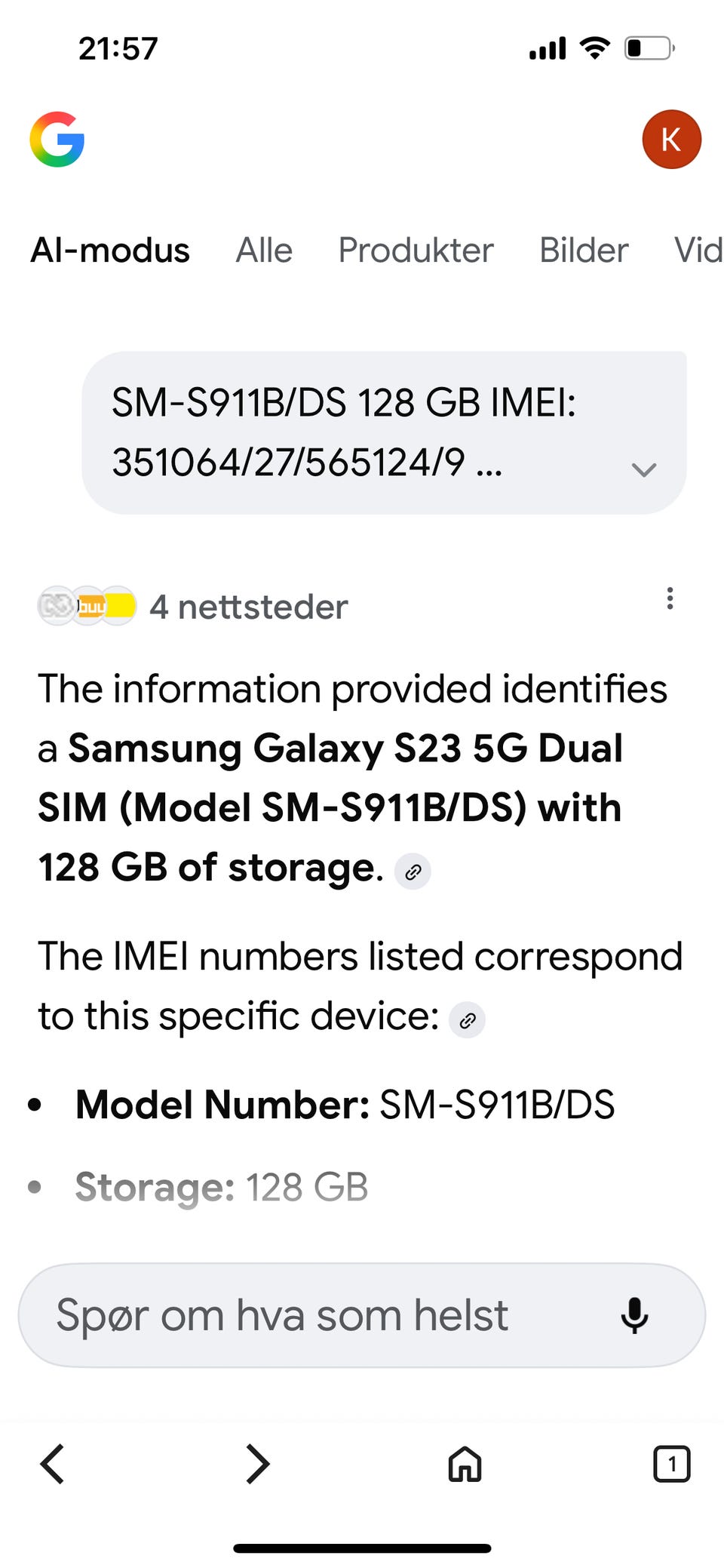Image resolution: width=724 pixels, height=1568 pixels.
Task: Select the AI-modus tab
Action: 110,251
